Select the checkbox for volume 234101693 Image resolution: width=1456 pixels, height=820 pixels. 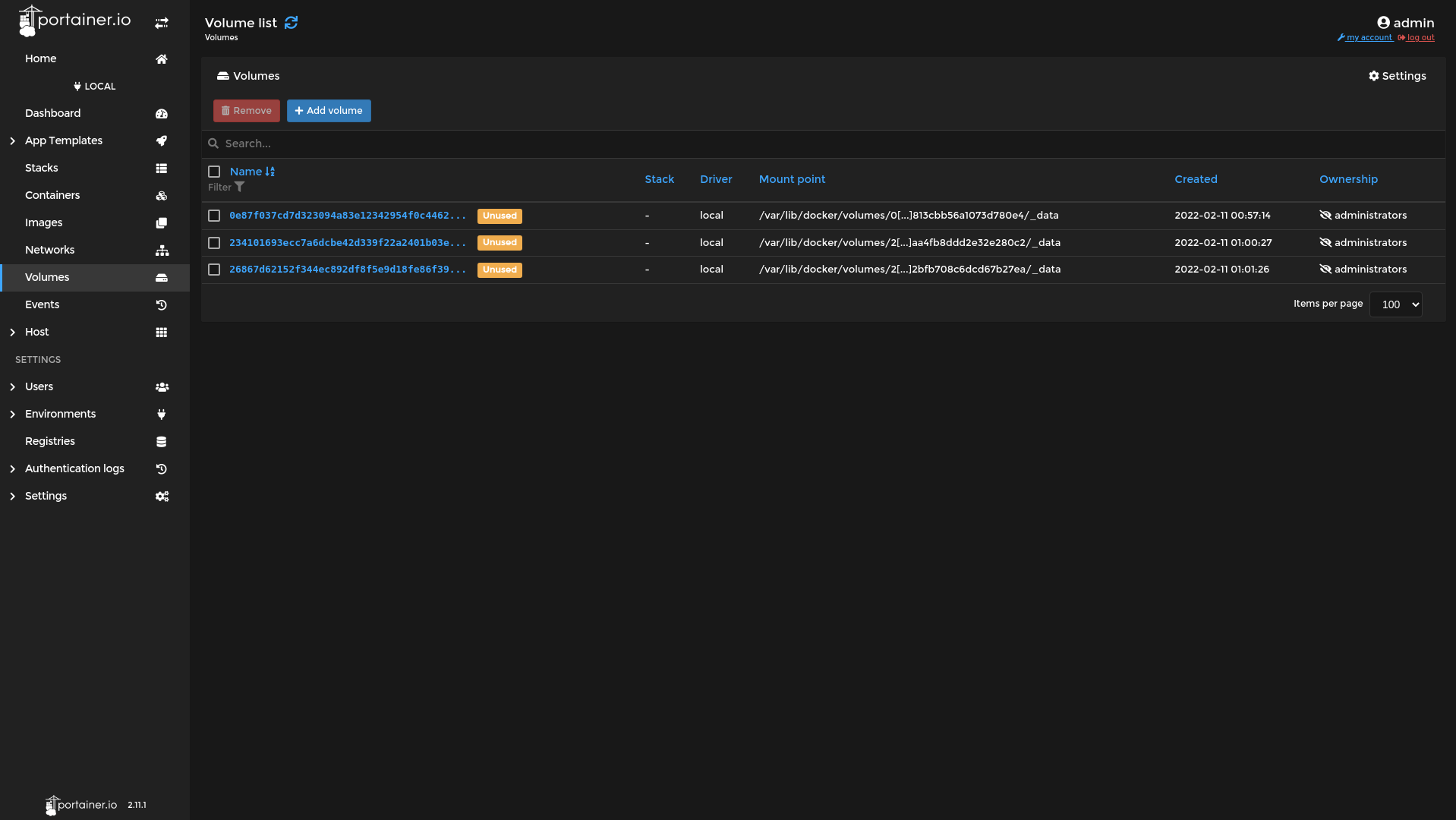[214, 243]
